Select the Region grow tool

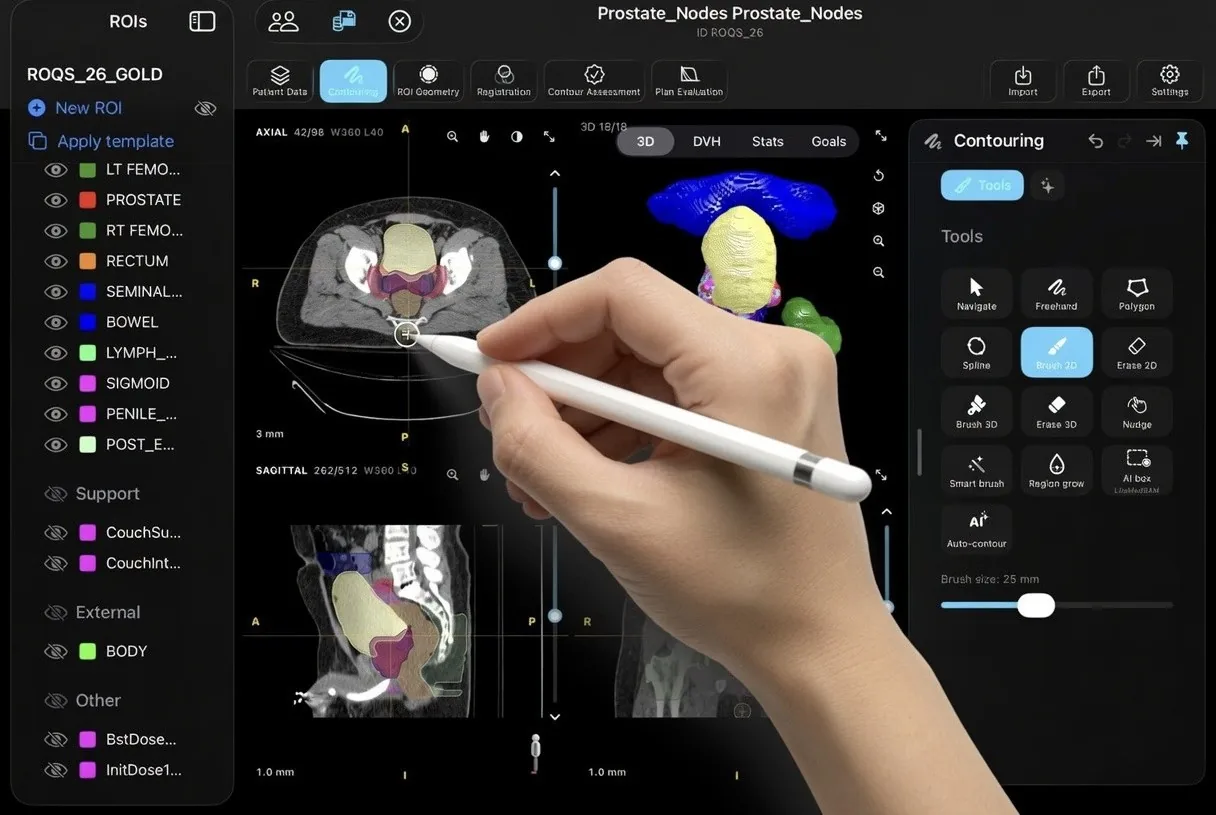(x=1056, y=471)
